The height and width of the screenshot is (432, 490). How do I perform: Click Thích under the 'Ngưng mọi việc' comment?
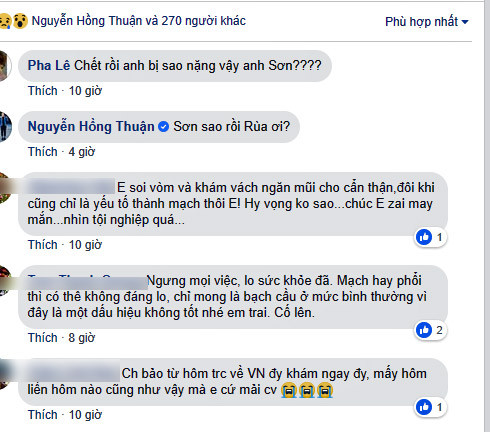pyautogui.click(x=43, y=338)
